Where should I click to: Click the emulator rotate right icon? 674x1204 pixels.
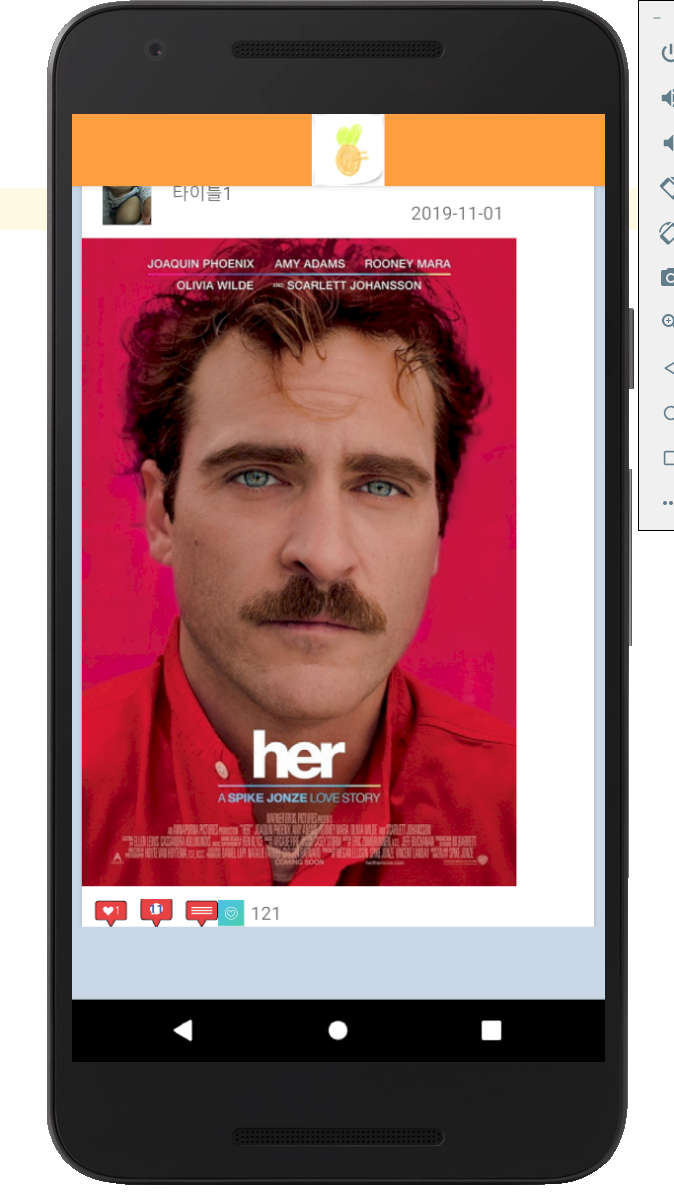click(x=668, y=232)
